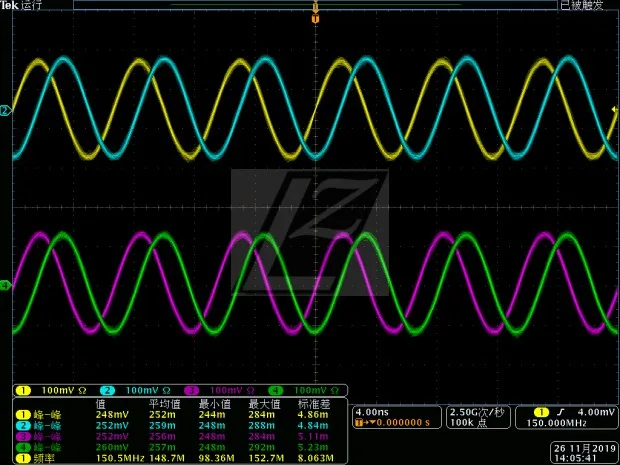The height and width of the screenshot is (465, 620).
Task: Click the rising edge trigger slope icon
Action: point(560,413)
